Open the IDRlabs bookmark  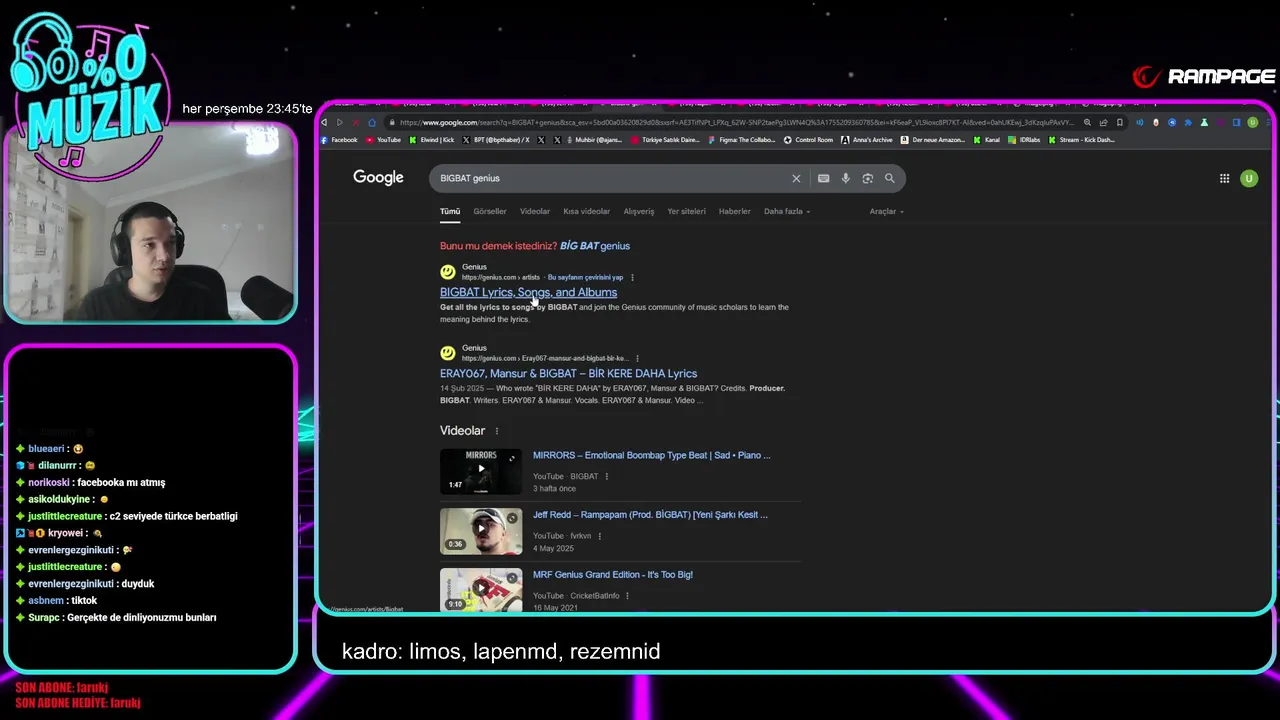pyautogui.click(x=1024, y=140)
